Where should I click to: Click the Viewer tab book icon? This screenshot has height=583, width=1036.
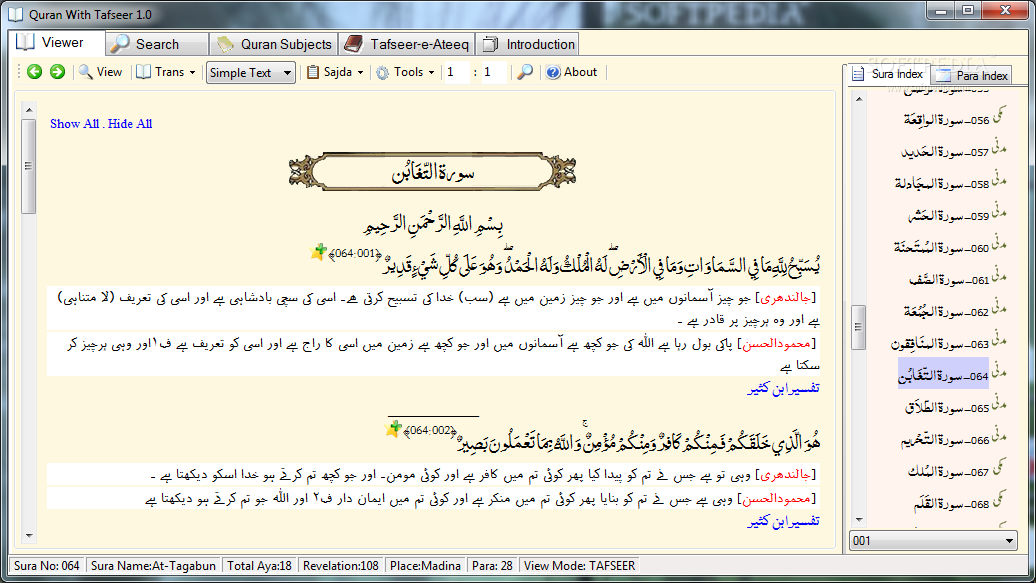(25, 42)
